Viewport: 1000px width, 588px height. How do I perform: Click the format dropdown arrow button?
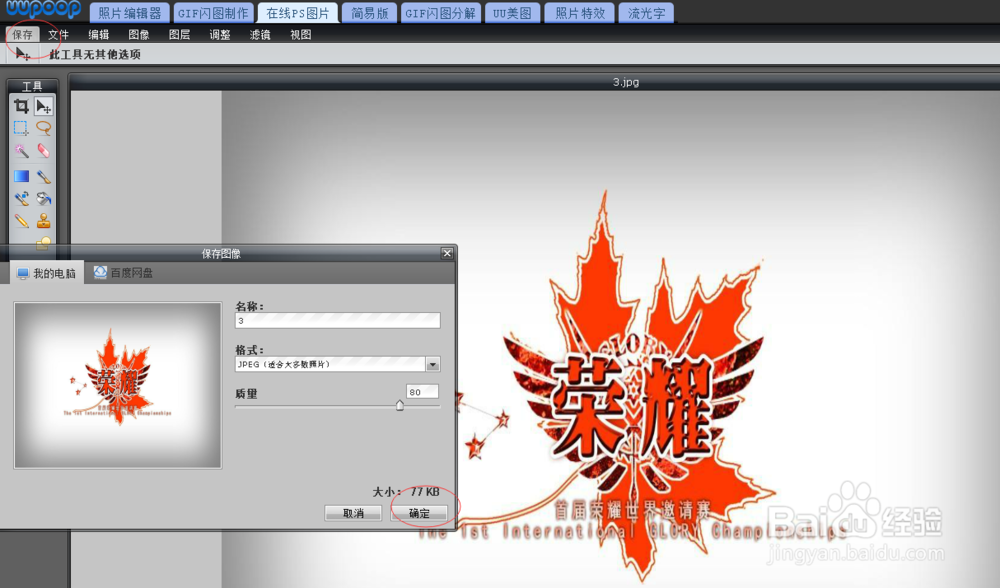(x=432, y=364)
